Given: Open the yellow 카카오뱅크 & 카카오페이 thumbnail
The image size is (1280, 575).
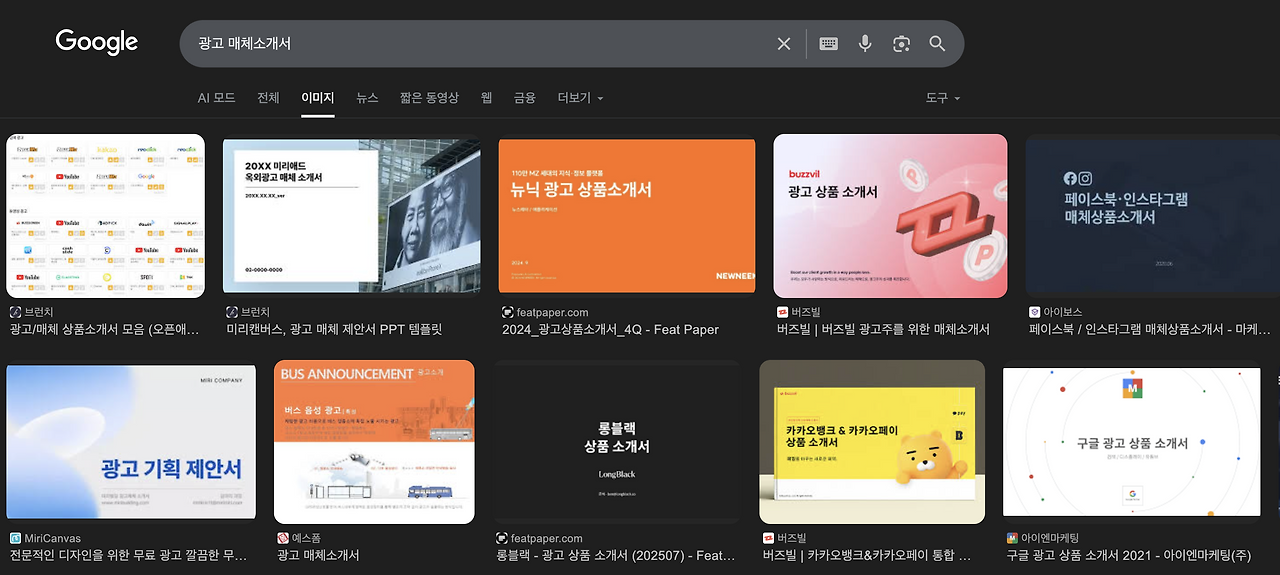Looking at the screenshot, I should click(872, 442).
